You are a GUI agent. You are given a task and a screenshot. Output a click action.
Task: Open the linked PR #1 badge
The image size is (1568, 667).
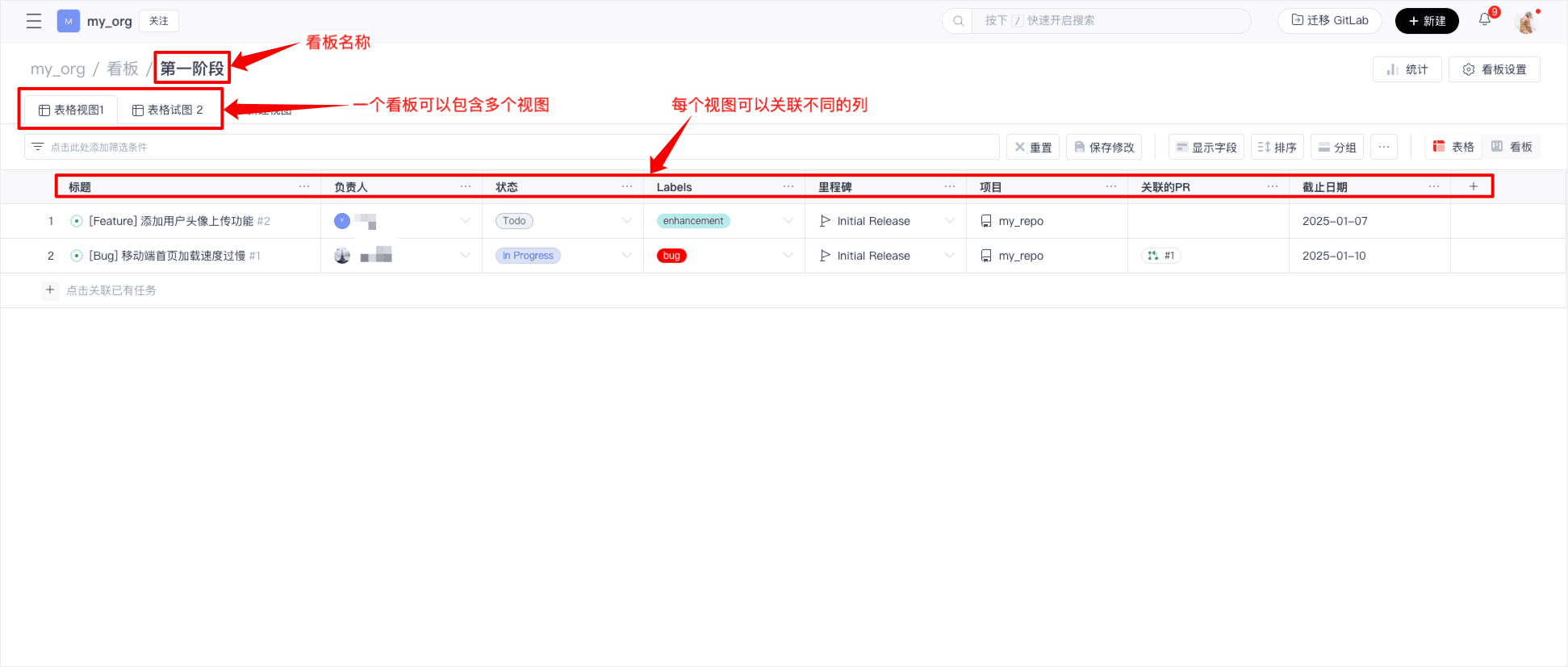point(1161,256)
